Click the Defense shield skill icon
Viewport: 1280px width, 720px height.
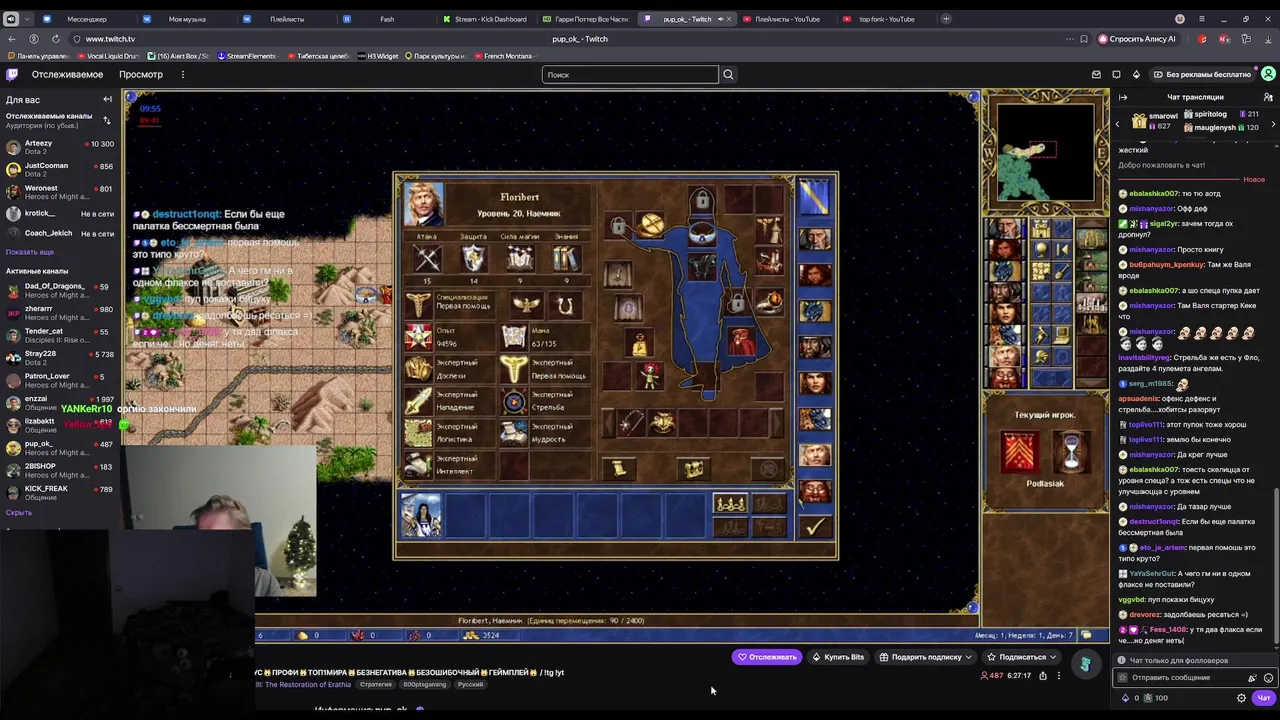(474, 259)
